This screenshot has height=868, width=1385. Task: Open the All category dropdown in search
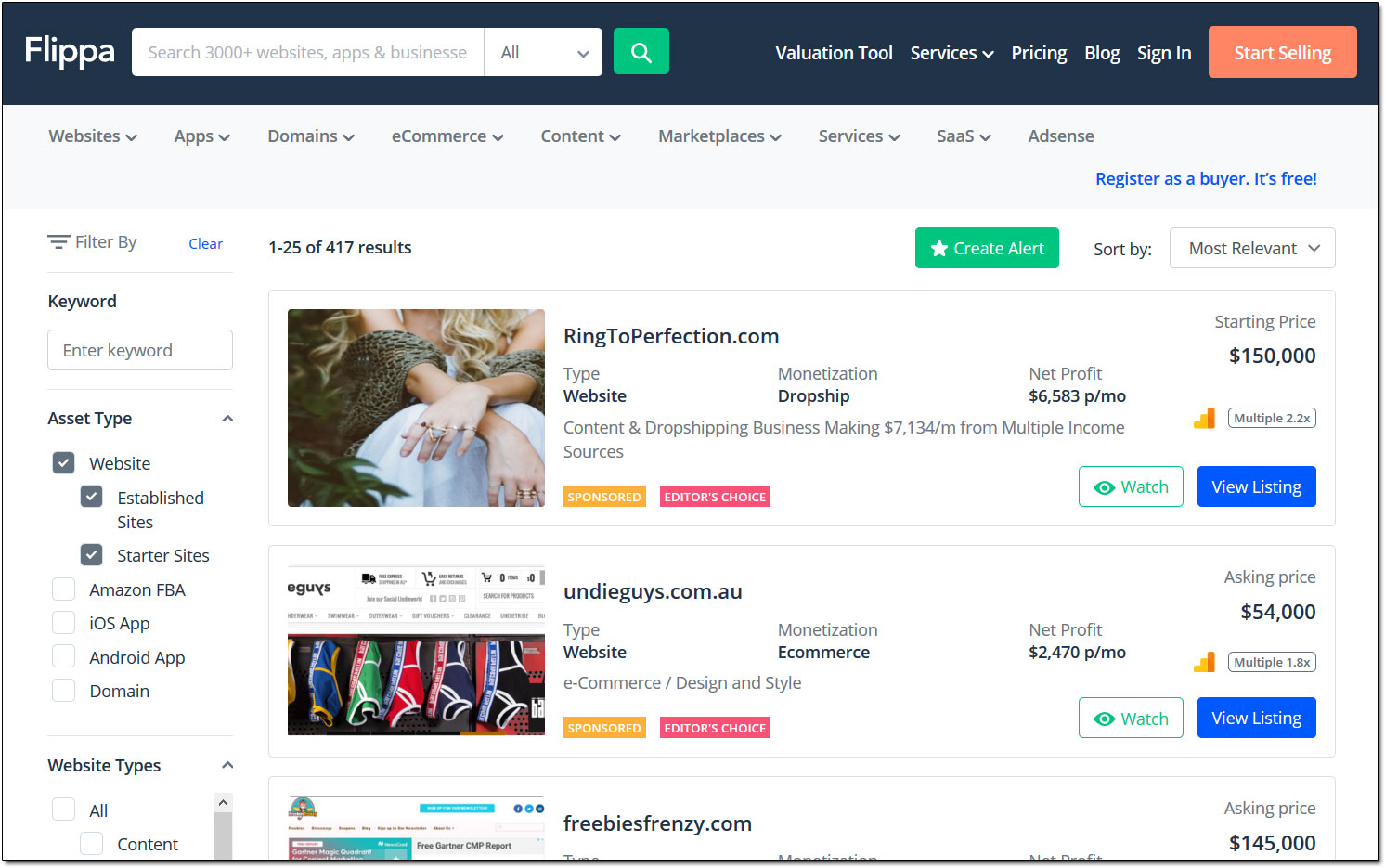[543, 52]
